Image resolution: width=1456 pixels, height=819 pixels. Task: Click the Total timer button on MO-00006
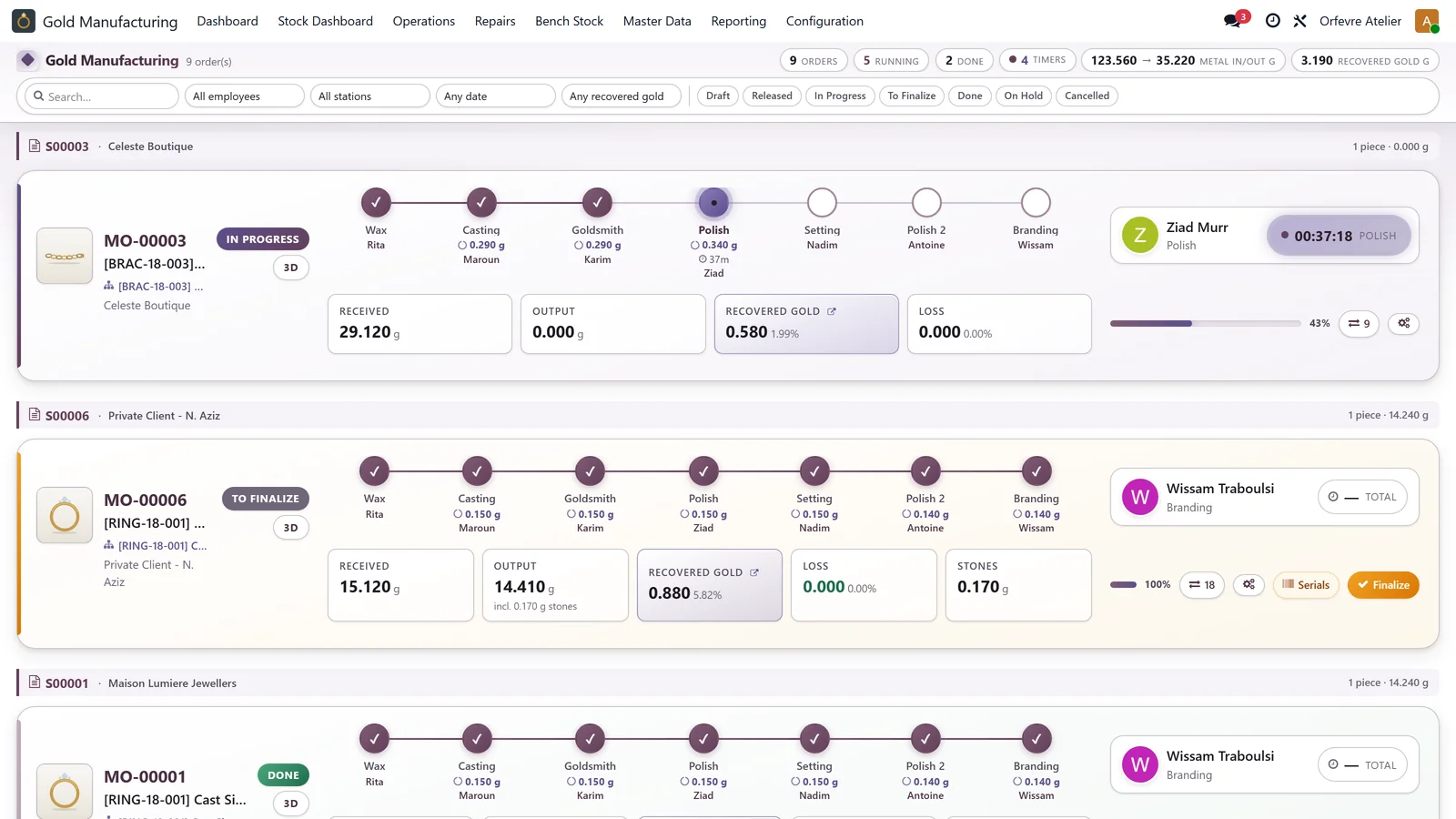click(1362, 497)
